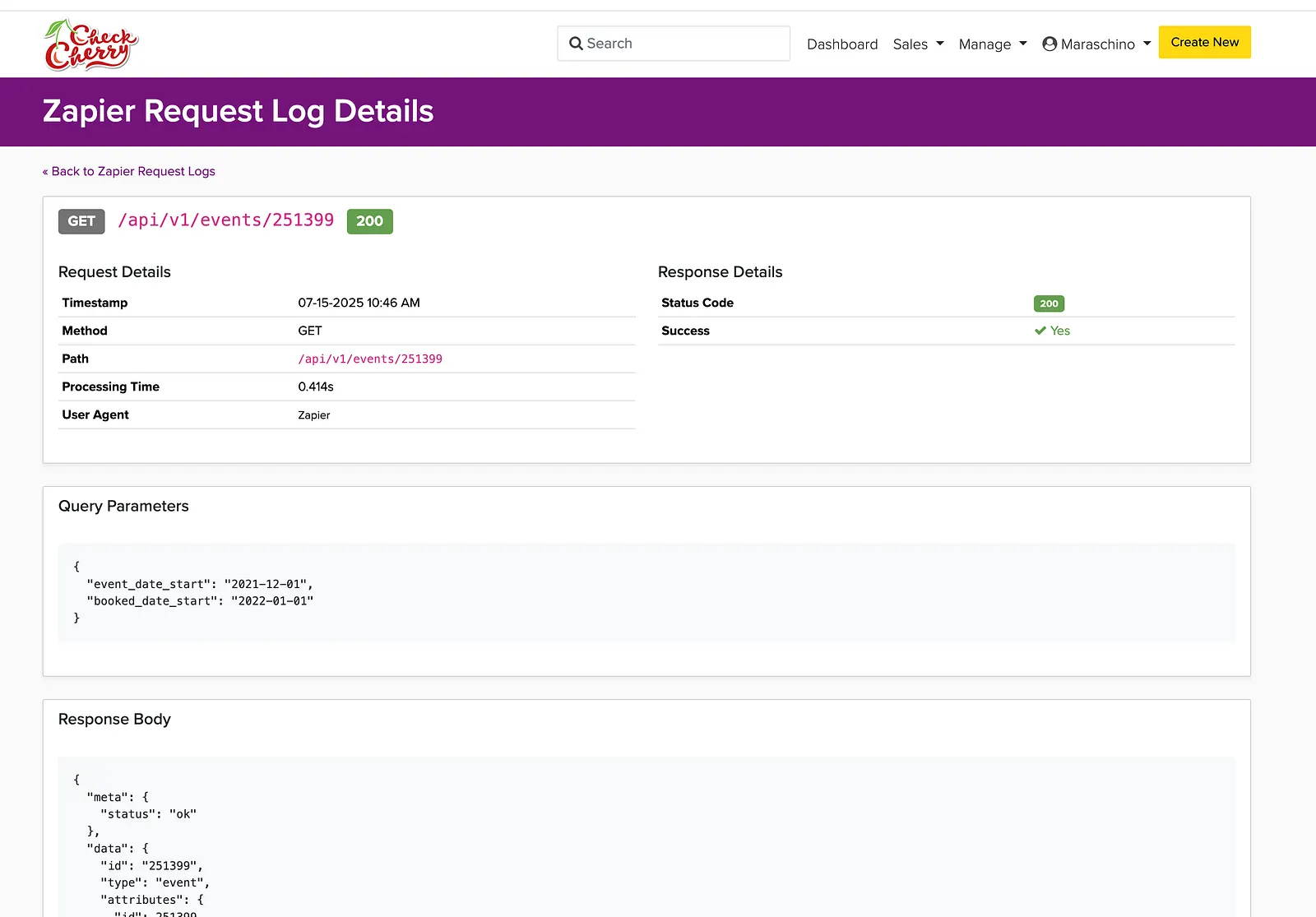Expand the Manage dropdown menu
Image resolution: width=1316 pixels, height=917 pixels.
[x=993, y=44]
